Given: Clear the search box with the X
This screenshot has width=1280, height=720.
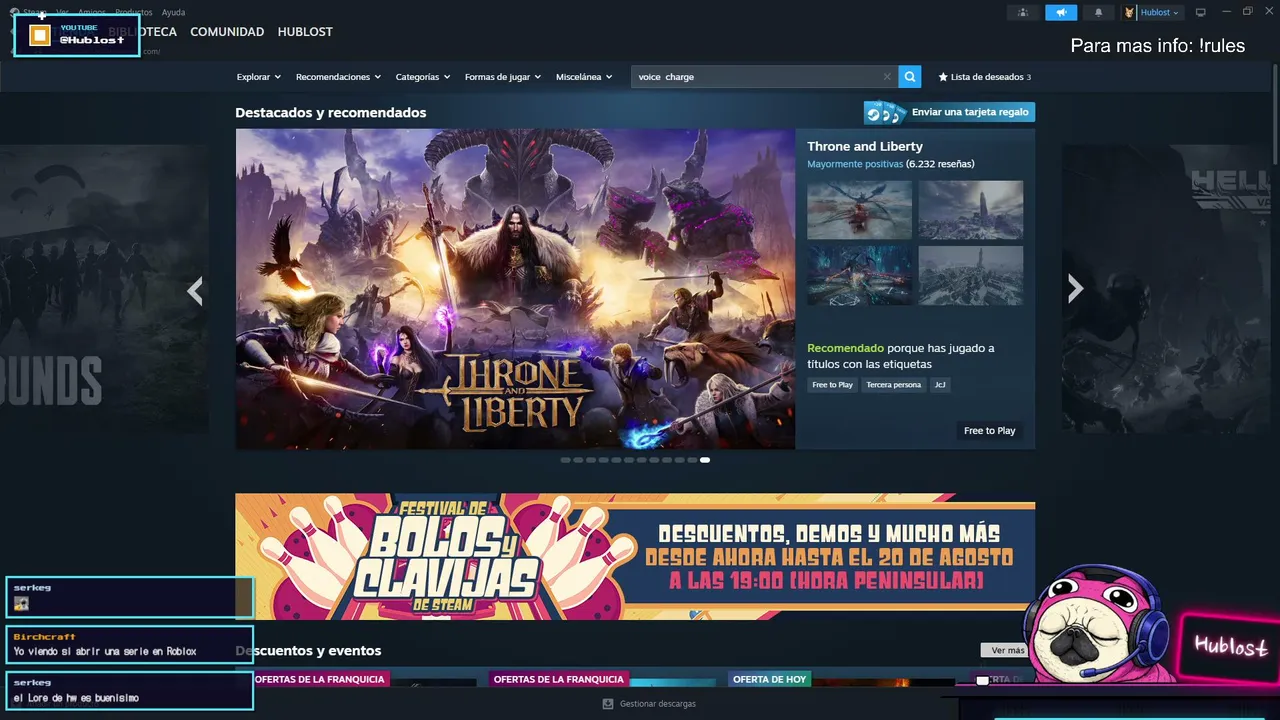Looking at the screenshot, I should pos(887,77).
